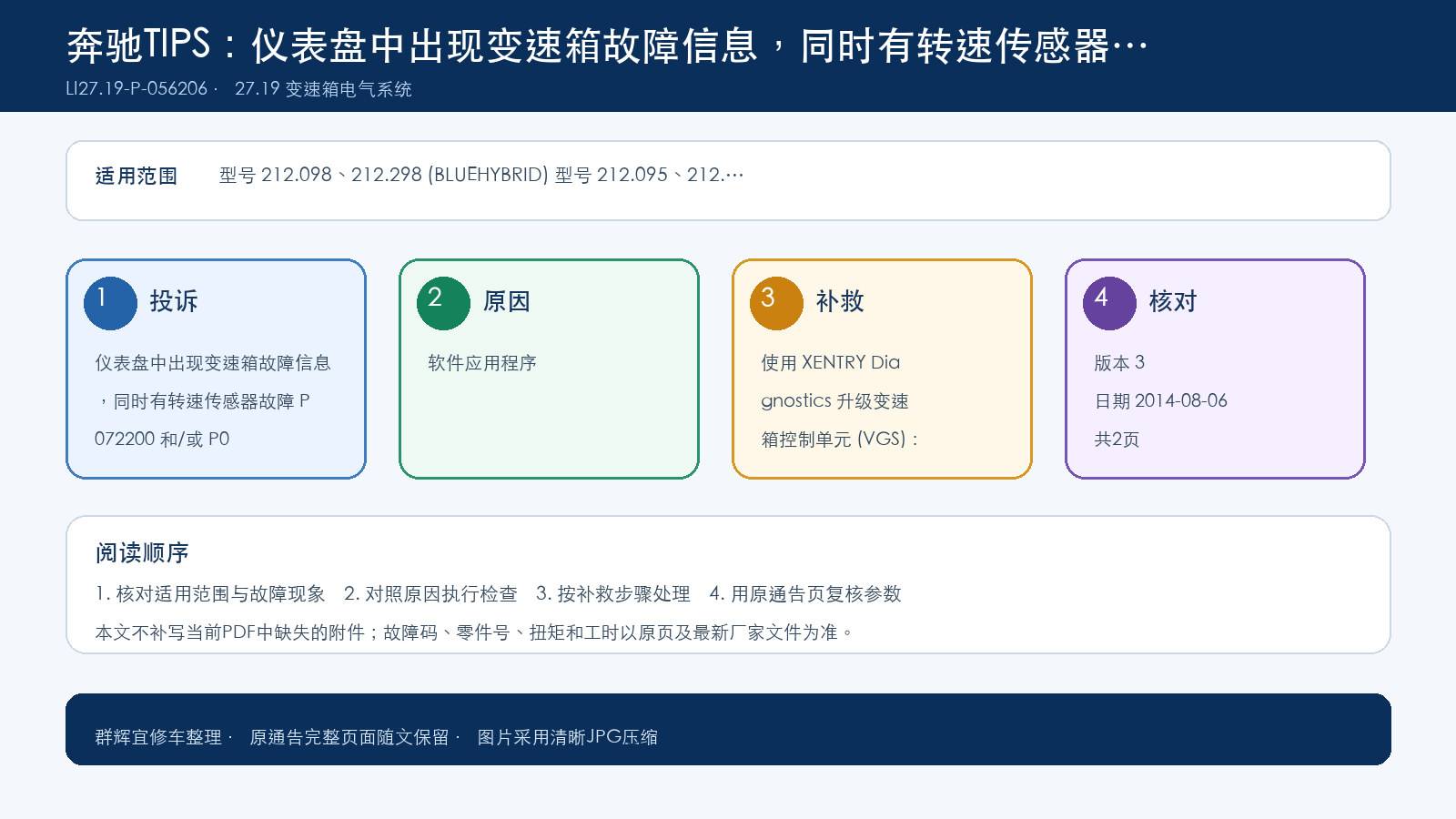Click the line 仪表盘中出现变速箱故障信息
This screenshot has height=819, width=1456.
coord(213,363)
